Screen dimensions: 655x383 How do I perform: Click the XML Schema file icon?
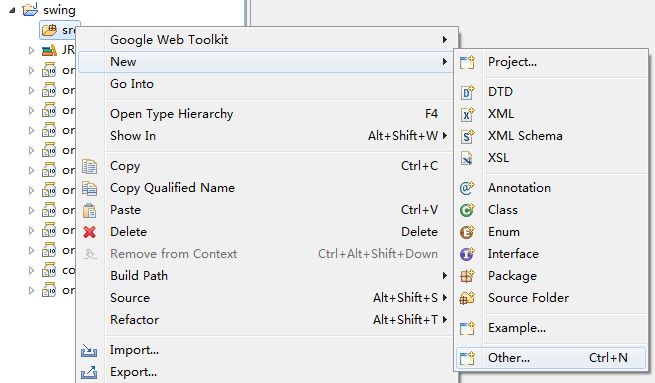pos(467,136)
